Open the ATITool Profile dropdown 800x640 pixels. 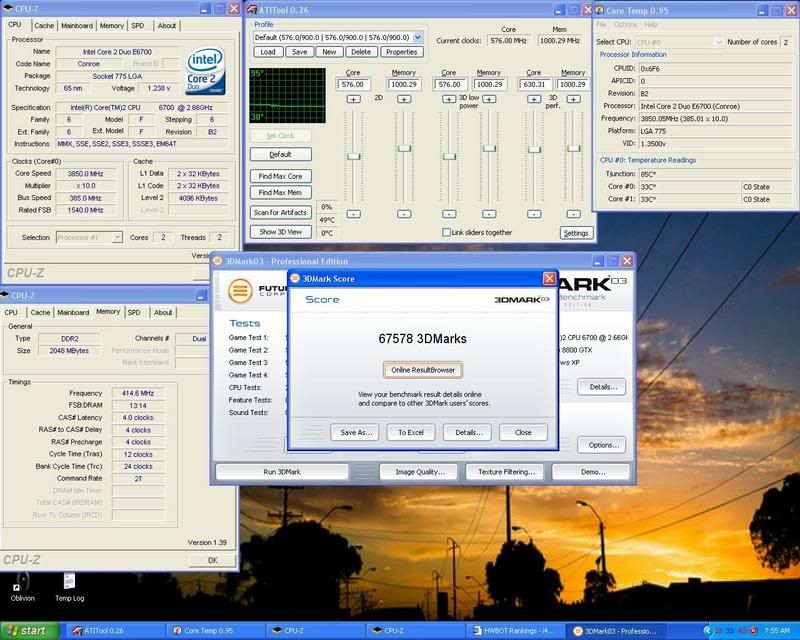coord(418,37)
